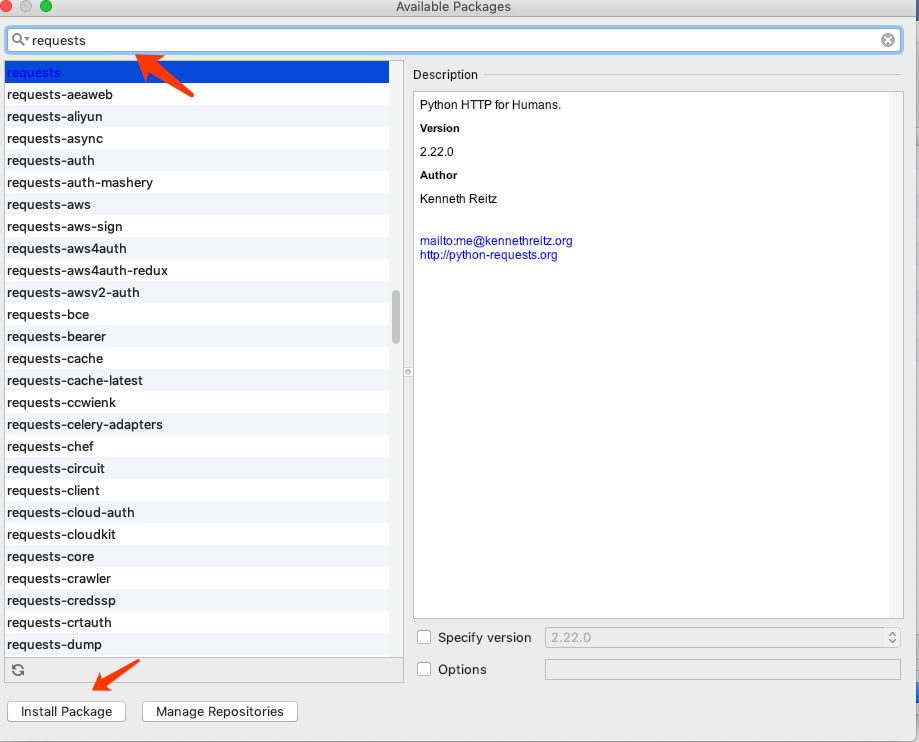Screen dimensions: 919x742
Task: Select the highlighted requests package
Action: pyautogui.click(x=197, y=72)
